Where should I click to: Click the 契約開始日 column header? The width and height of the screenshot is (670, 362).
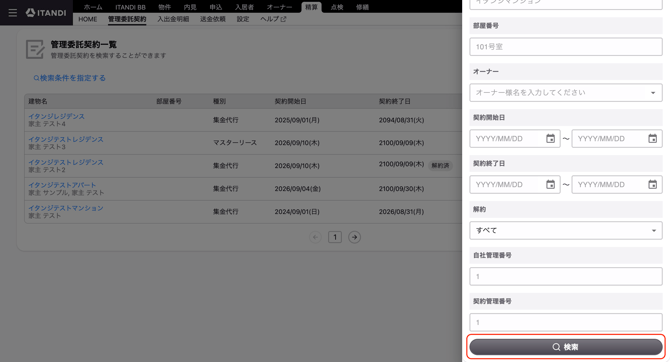290,101
